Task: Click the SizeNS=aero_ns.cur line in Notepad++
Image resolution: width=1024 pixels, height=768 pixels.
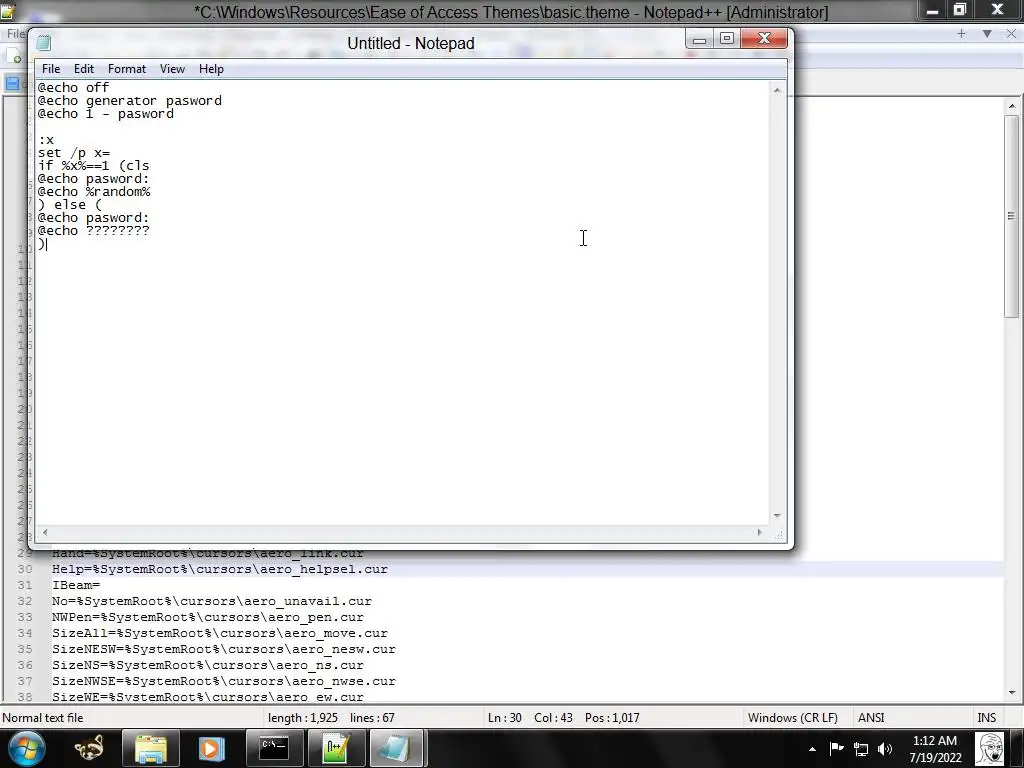Action: 208,665
